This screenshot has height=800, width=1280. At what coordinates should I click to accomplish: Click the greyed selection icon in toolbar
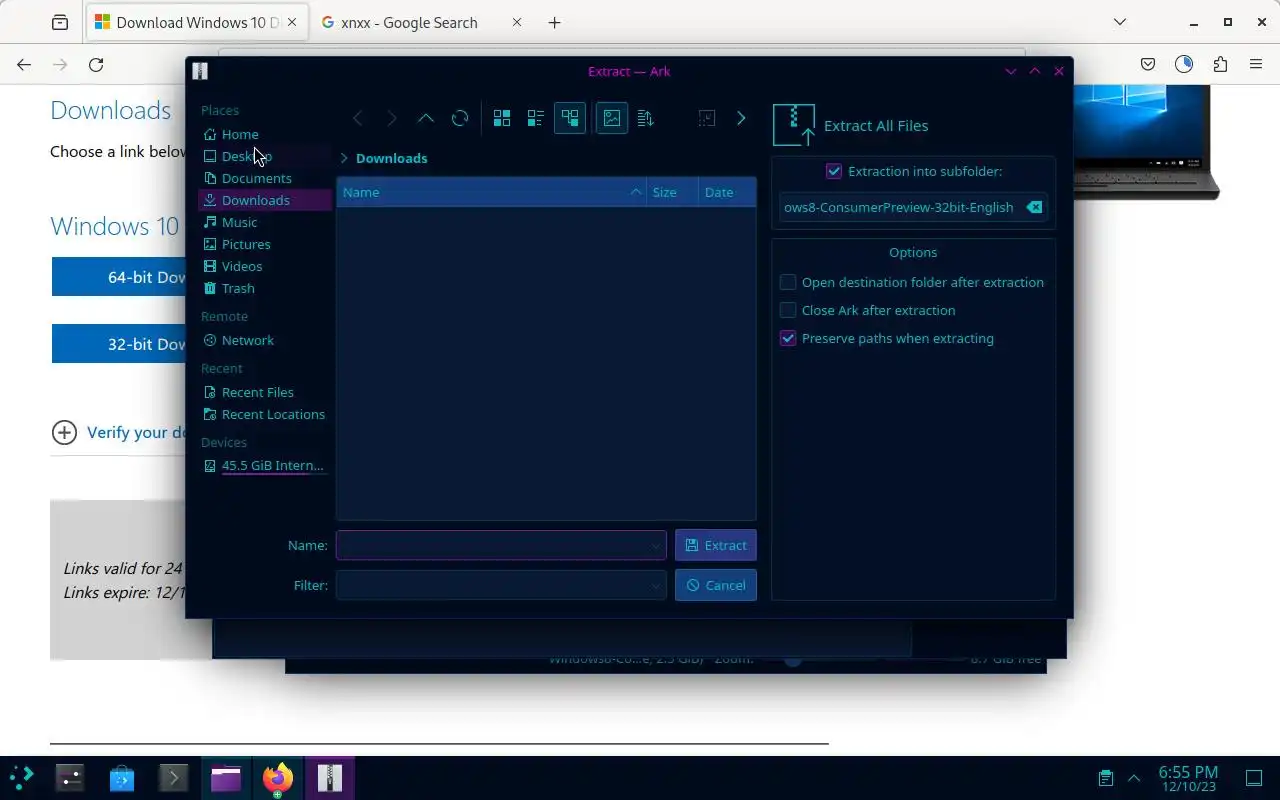pyautogui.click(x=706, y=118)
